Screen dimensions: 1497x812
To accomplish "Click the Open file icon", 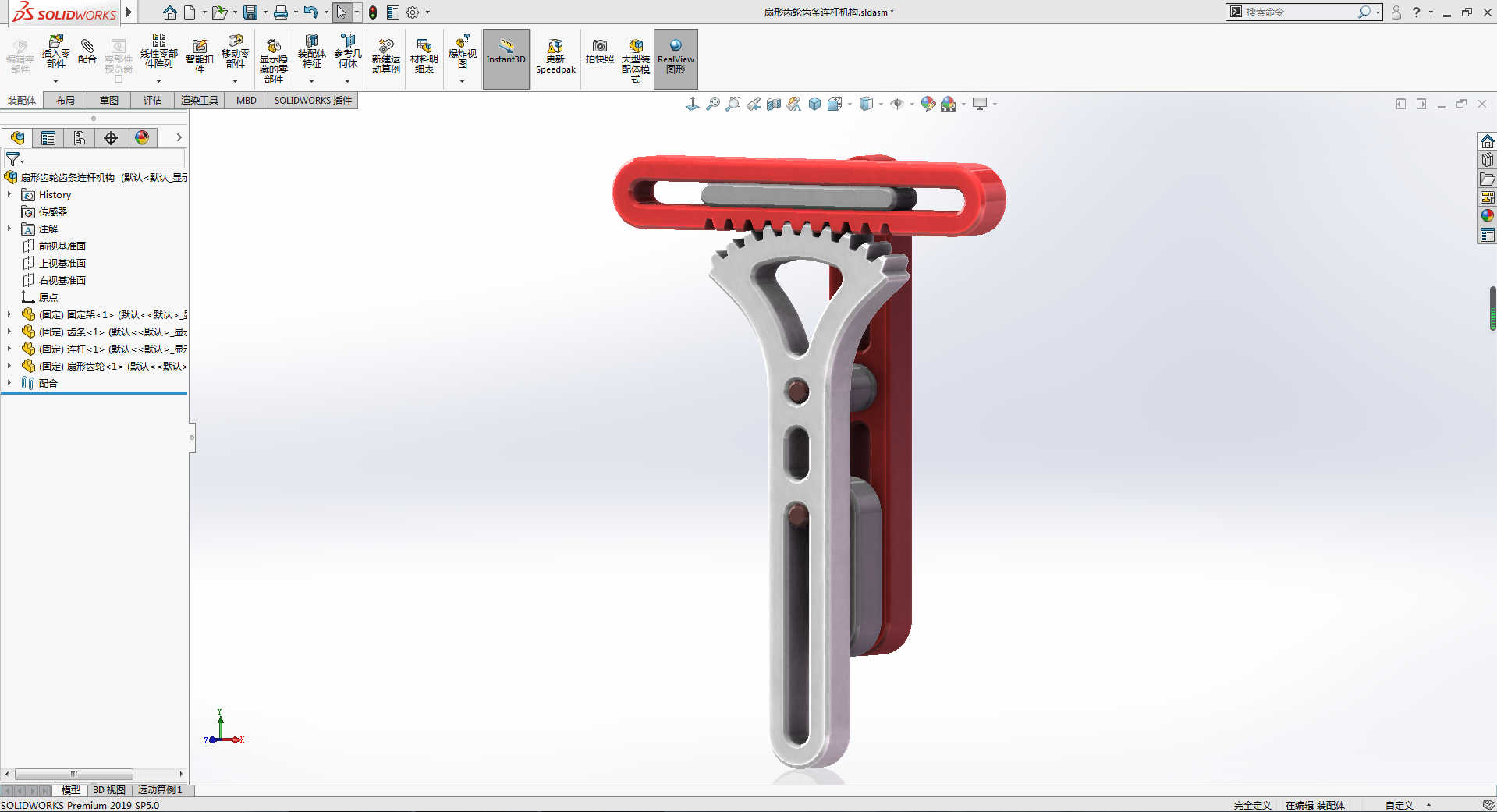I will click(219, 12).
